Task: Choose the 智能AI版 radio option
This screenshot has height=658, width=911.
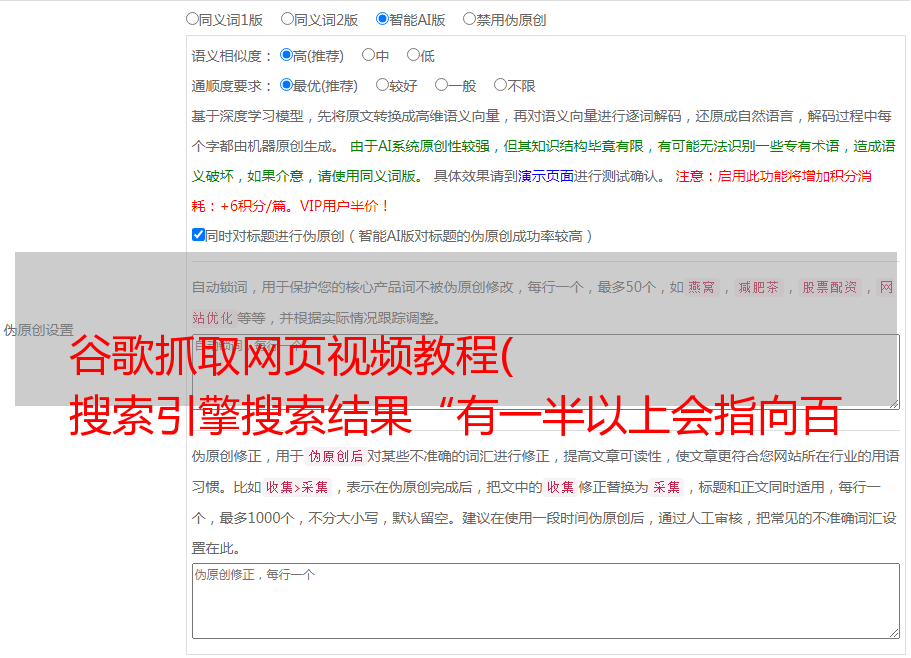Action: tap(383, 18)
